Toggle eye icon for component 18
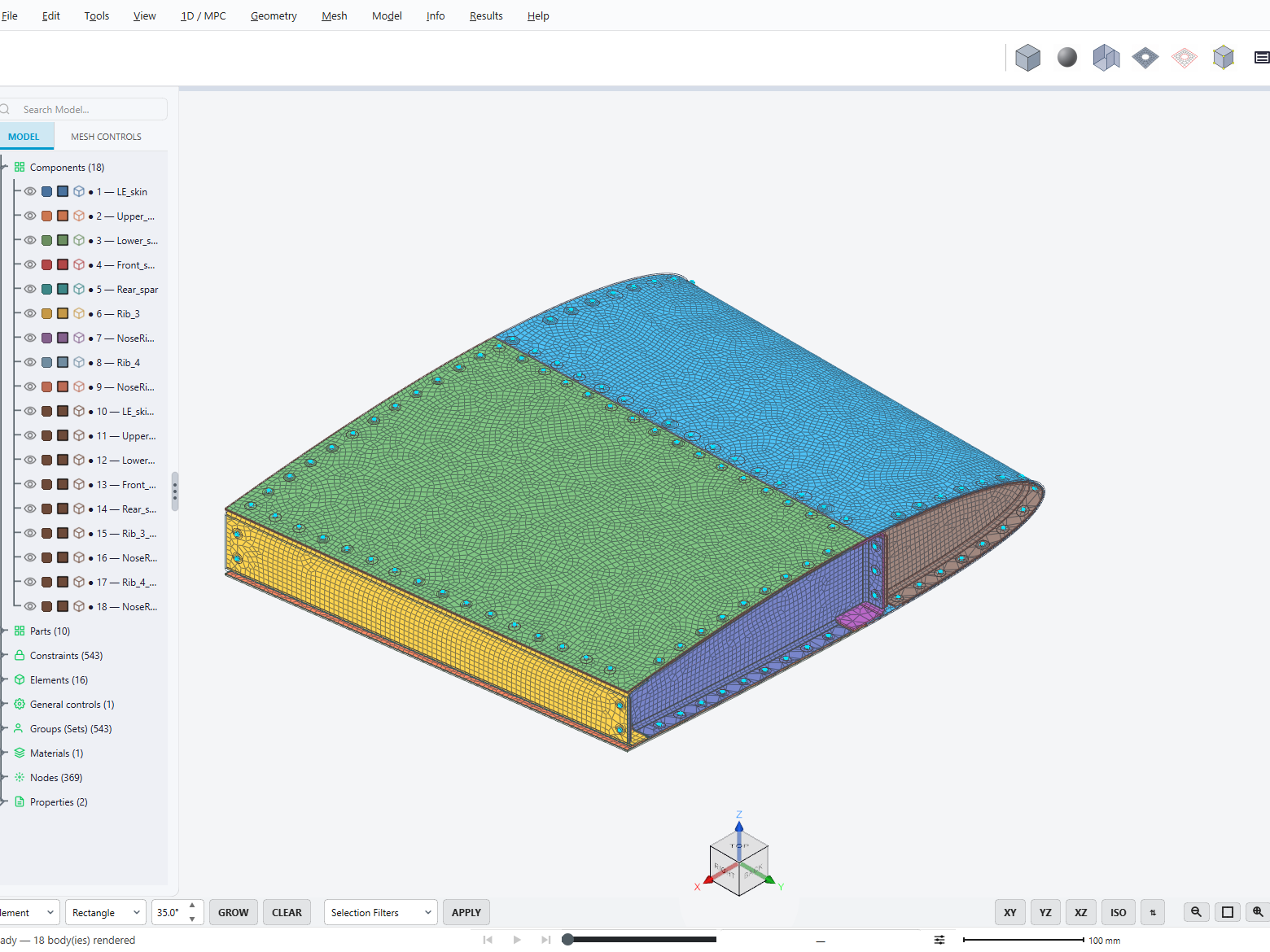This screenshot has height=952, width=1270. [x=30, y=607]
